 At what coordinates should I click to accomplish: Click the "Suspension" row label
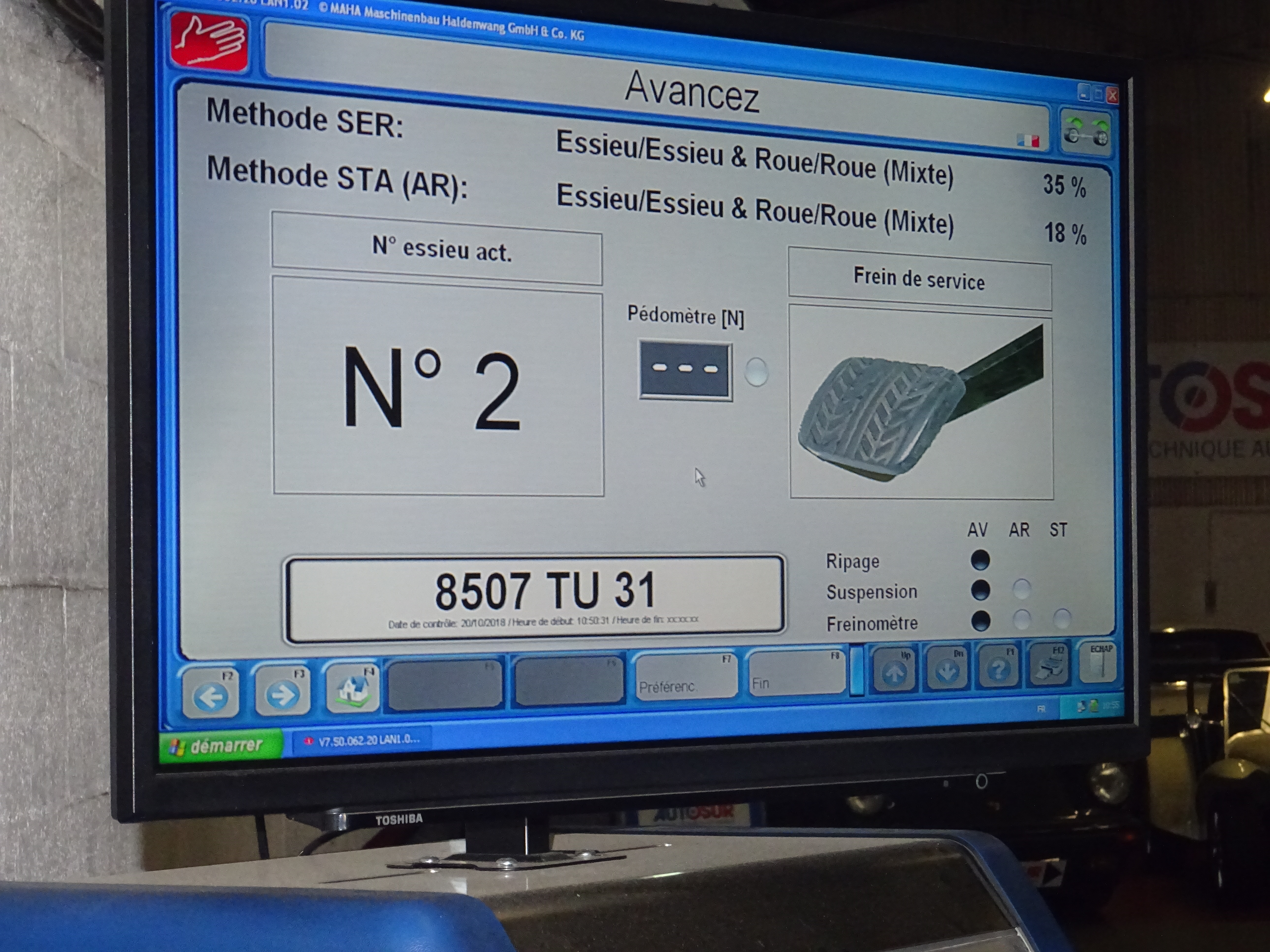pos(872,592)
